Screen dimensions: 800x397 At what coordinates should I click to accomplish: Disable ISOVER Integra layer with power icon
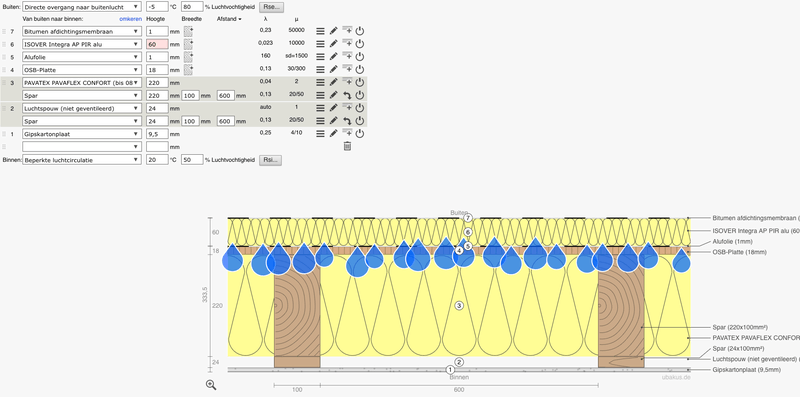(x=360, y=44)
